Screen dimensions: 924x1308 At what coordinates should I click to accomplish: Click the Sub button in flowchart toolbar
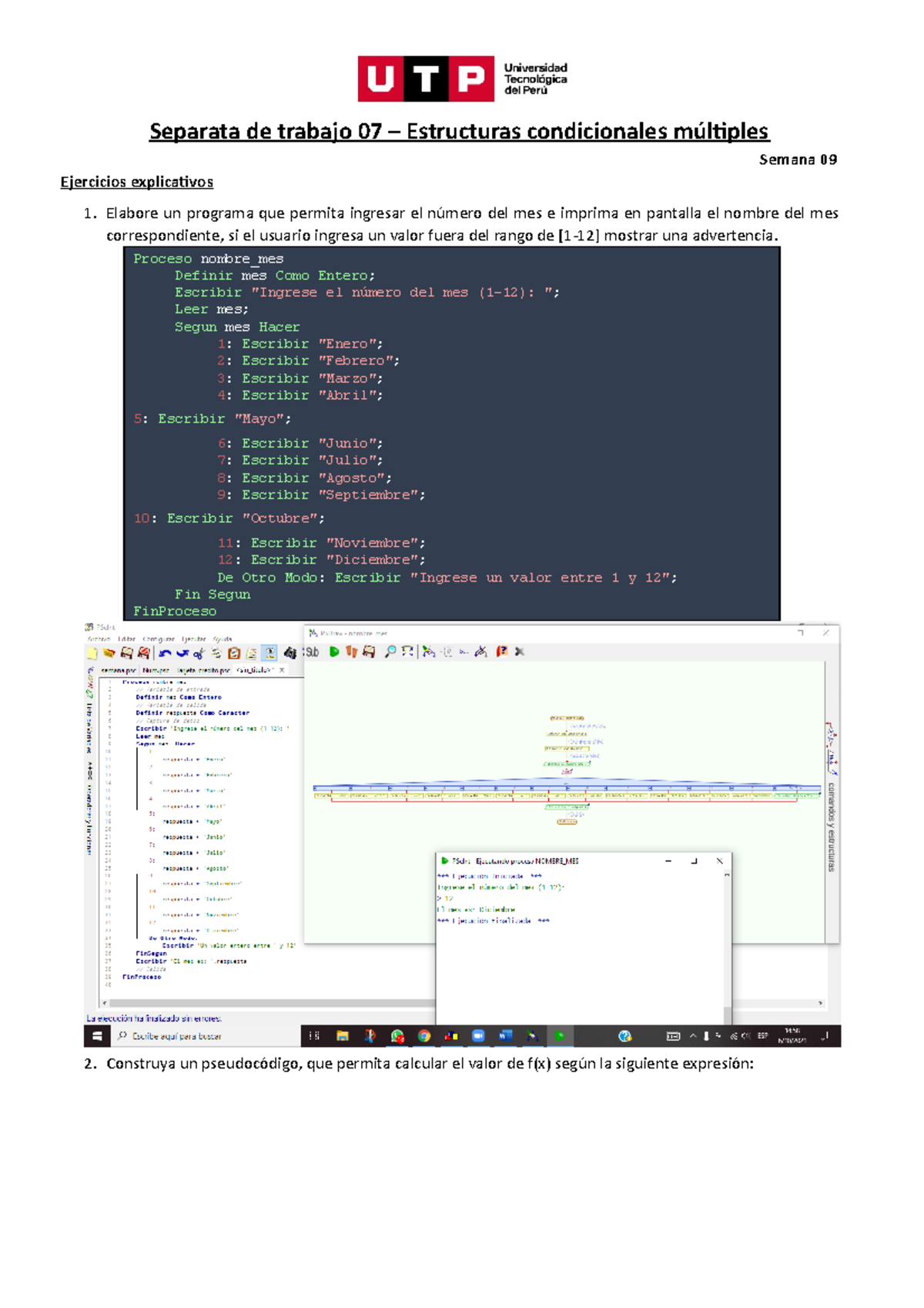312,652
